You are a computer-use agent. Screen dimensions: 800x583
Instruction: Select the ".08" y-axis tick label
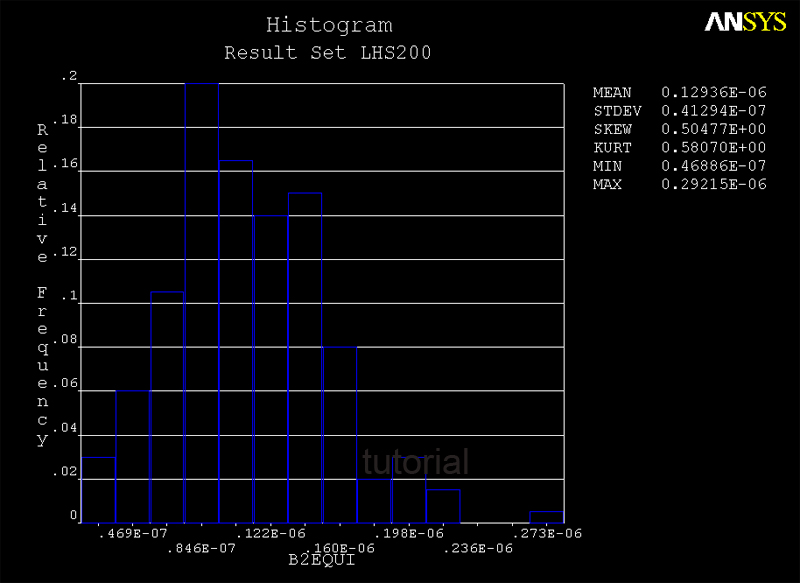click(x=65, y=340)
